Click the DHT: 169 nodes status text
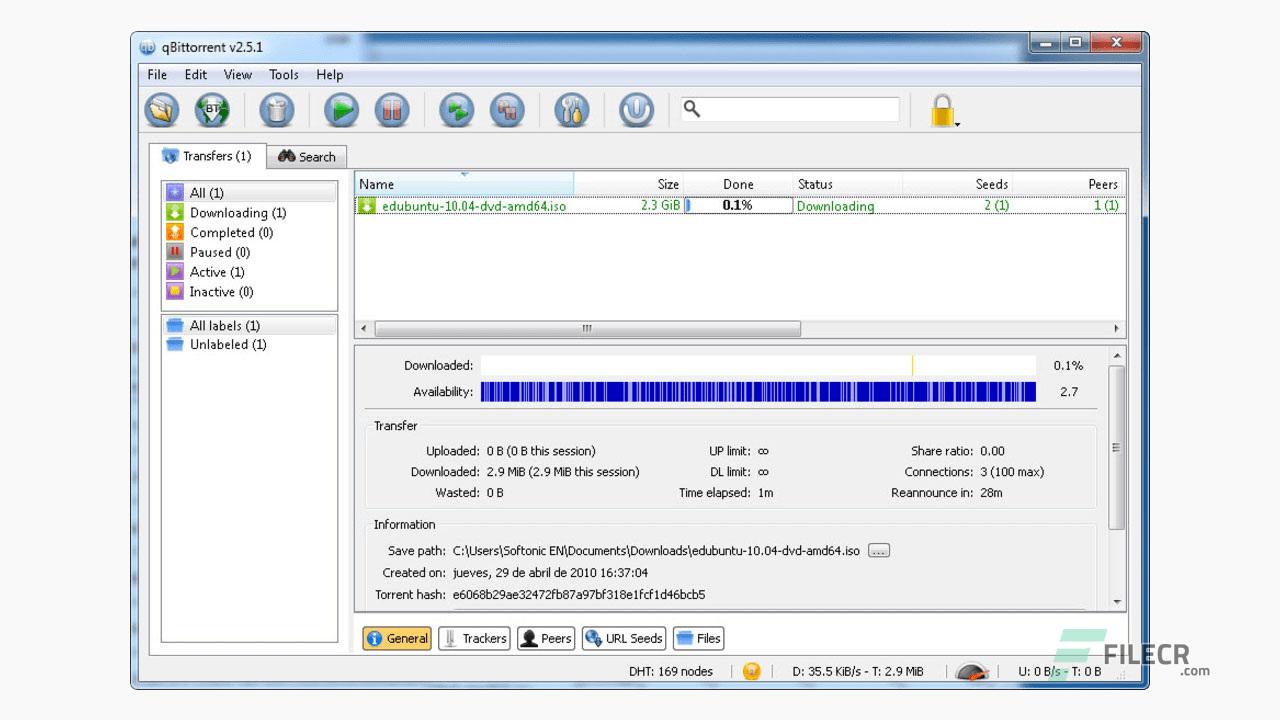 pyautogui.click(x=671, y=671)
